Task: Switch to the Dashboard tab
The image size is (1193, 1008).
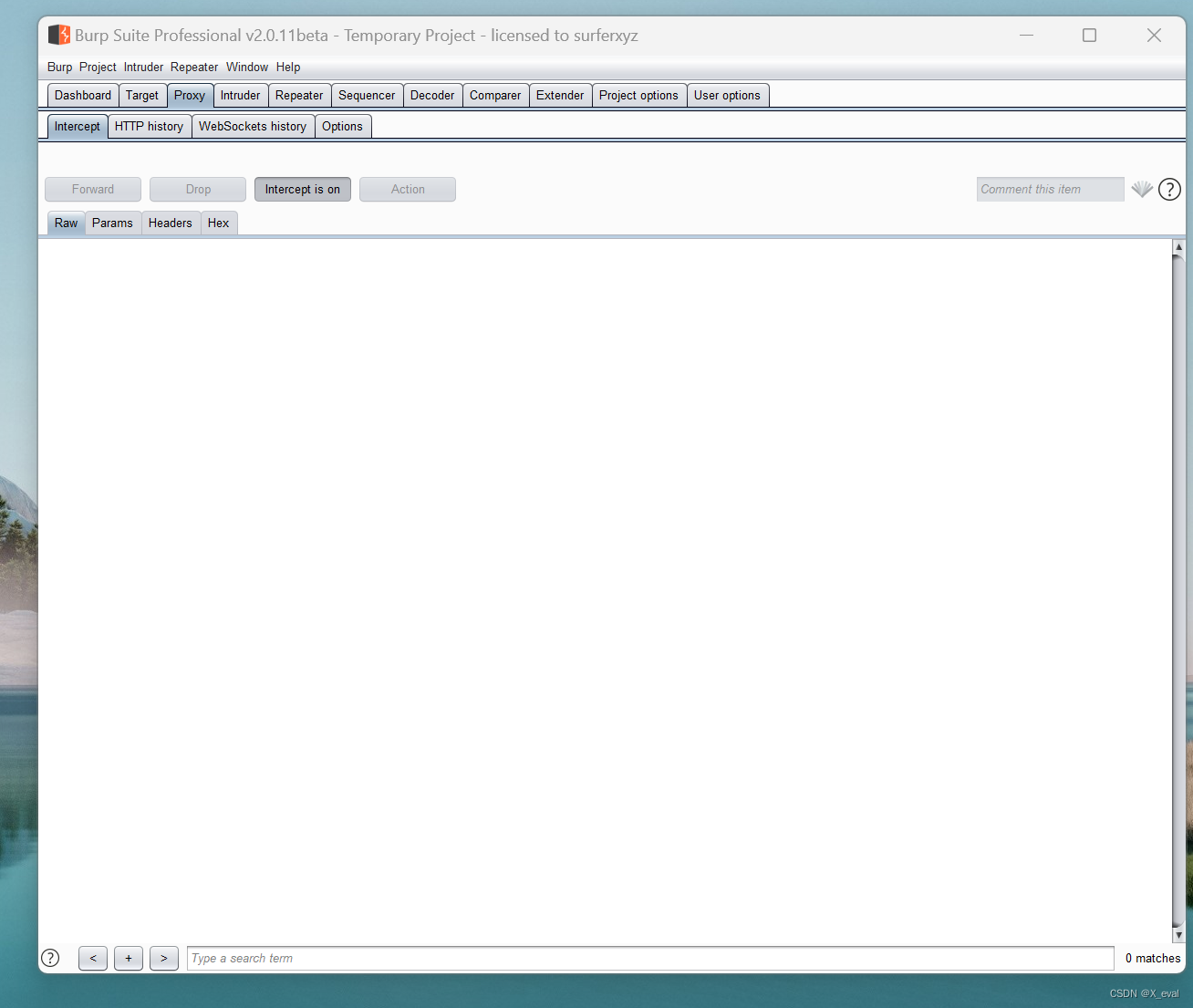Action: tap(83, 95)
